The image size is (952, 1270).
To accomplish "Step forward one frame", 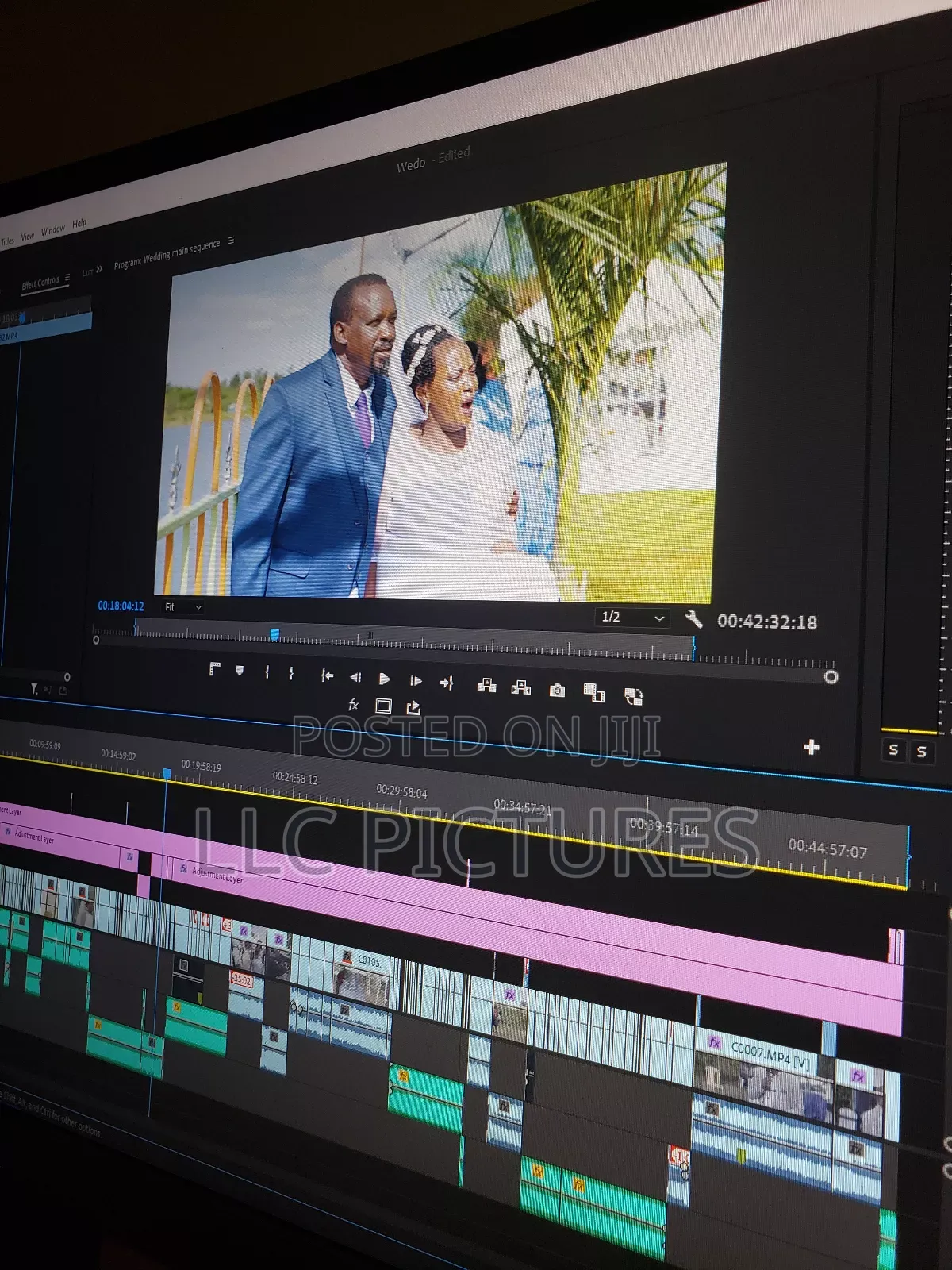I will (415, 680).
